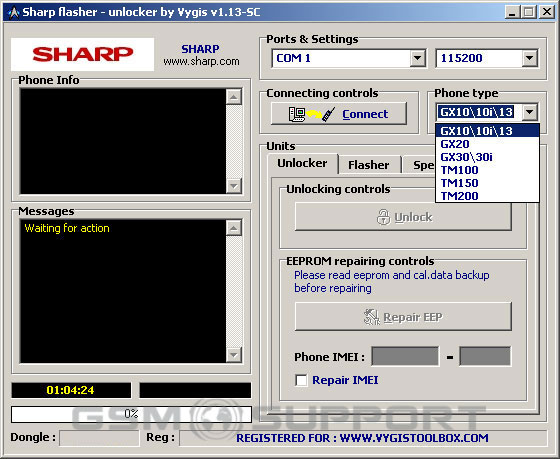
Task: Select TM200 phone type
Action: click(488, 196)
